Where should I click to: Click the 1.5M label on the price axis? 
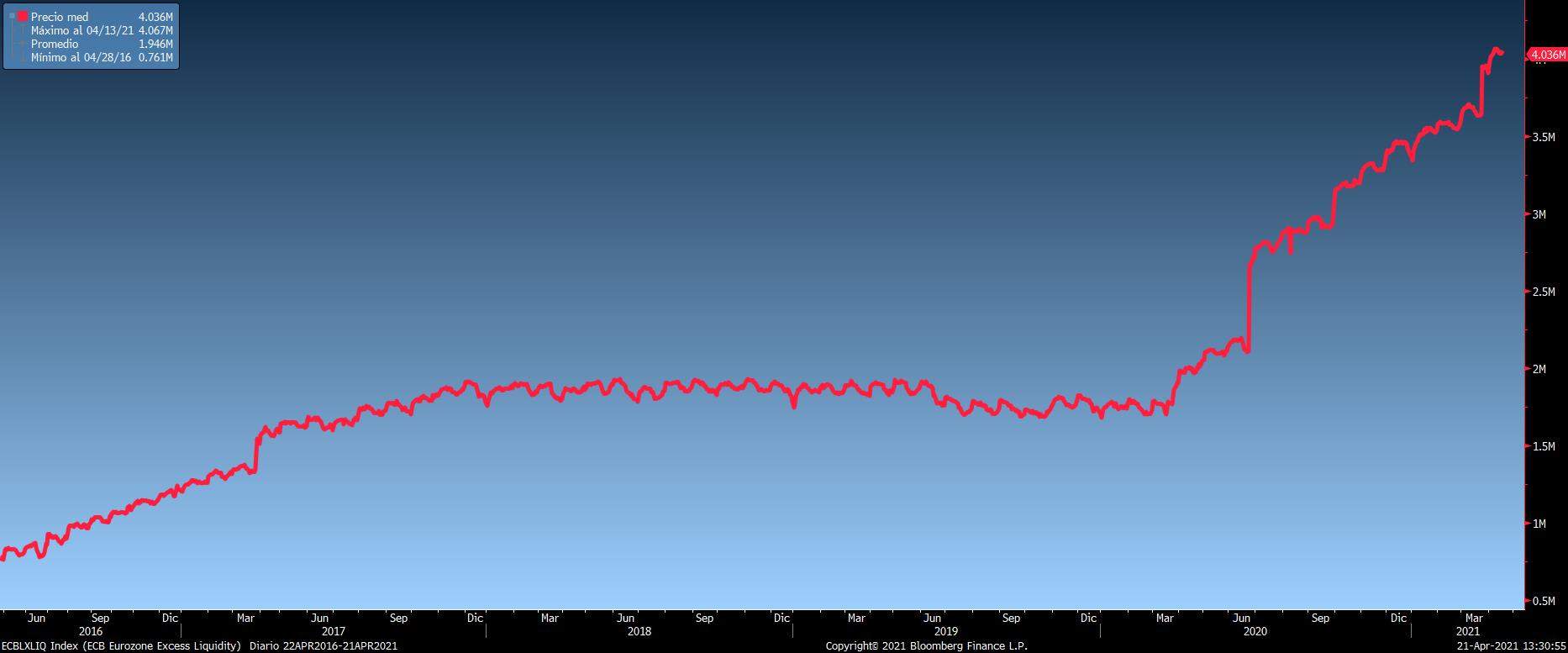tap(1544, 446)
